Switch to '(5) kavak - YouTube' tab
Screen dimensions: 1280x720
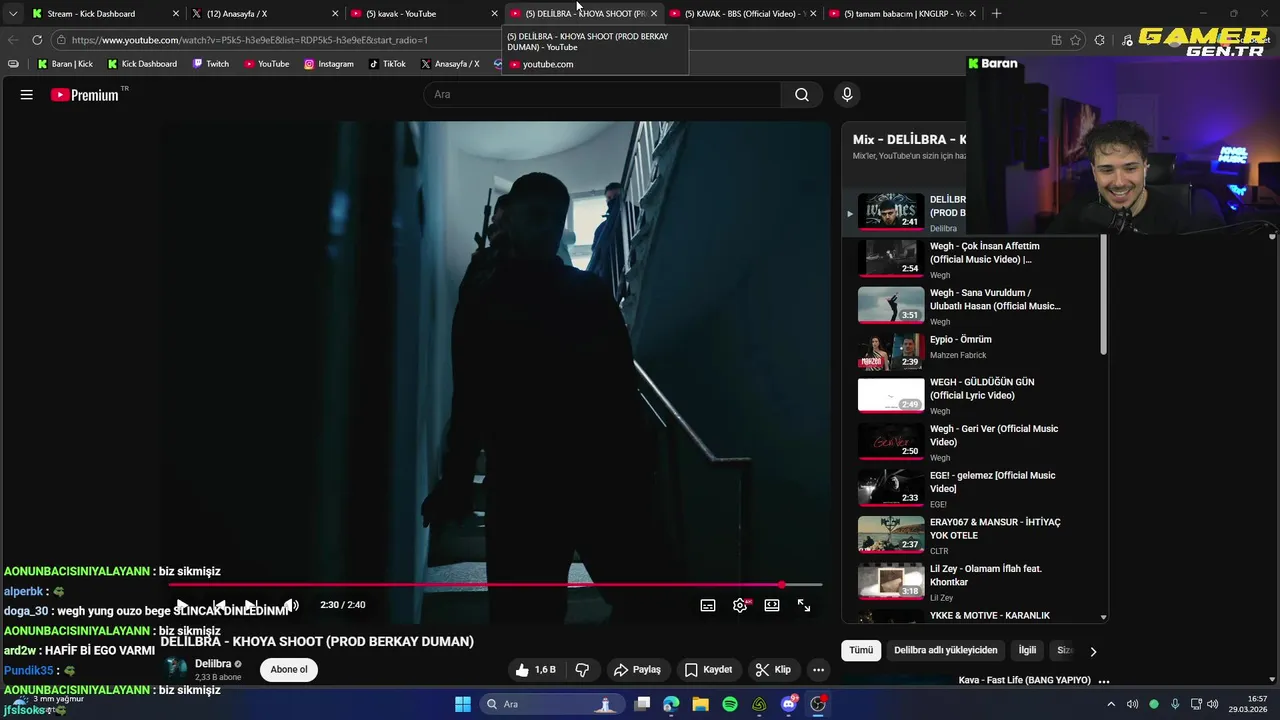point(423,14)
